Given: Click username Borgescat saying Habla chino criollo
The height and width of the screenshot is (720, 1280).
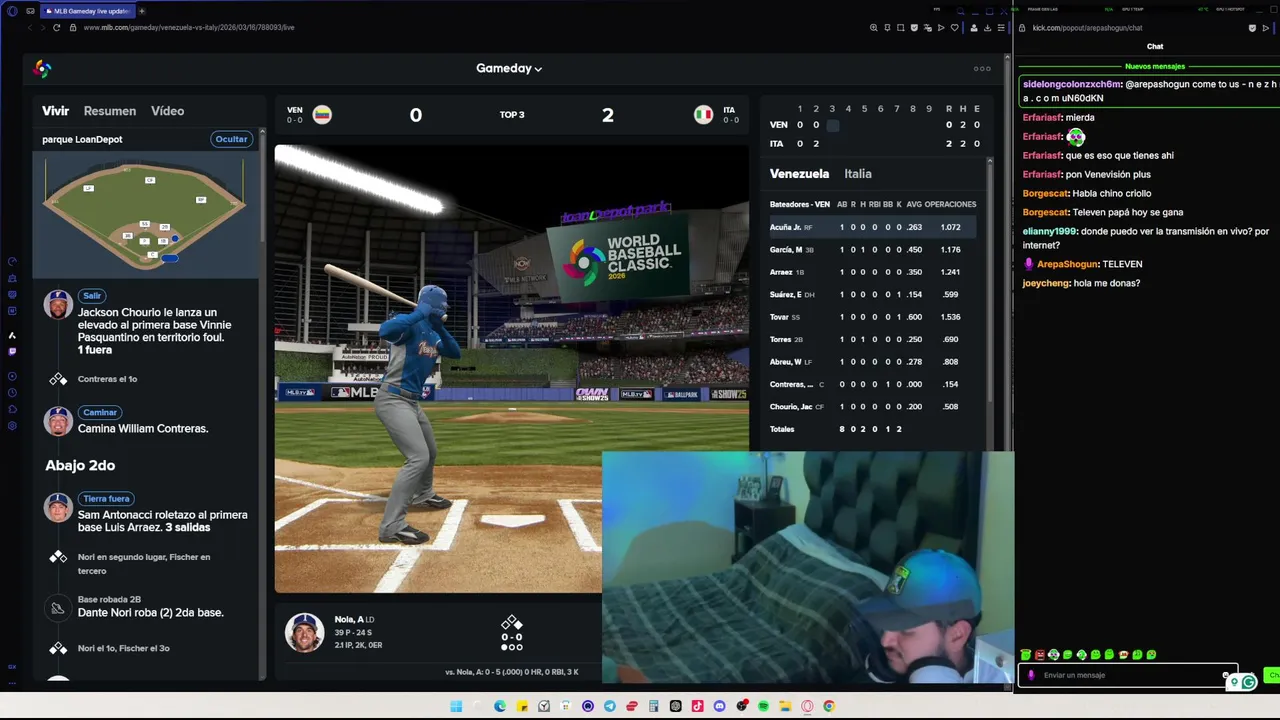Looking at the screenshot, I should (x=1045, y=193).
